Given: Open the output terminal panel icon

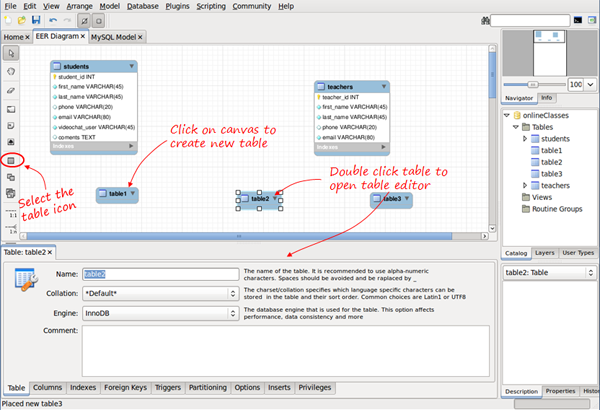Looking at the screenshot, I should [578, 20].
